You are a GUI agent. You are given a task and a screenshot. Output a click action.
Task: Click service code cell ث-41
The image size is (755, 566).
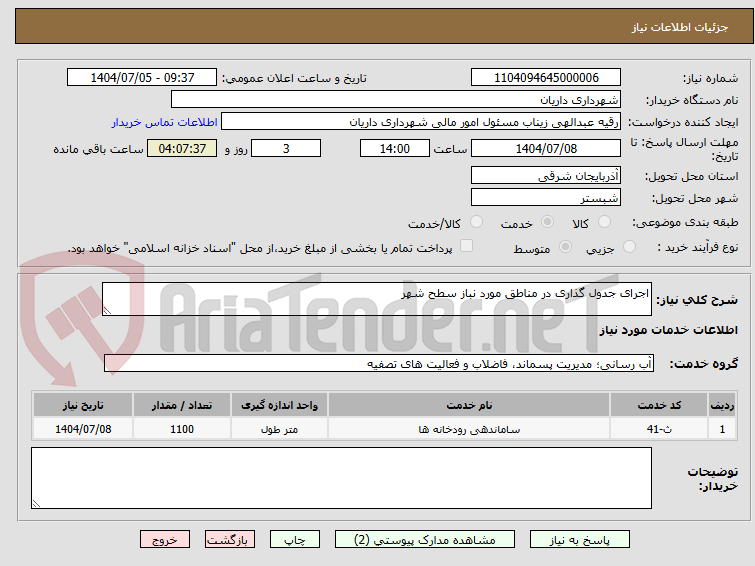coord(659,429)
